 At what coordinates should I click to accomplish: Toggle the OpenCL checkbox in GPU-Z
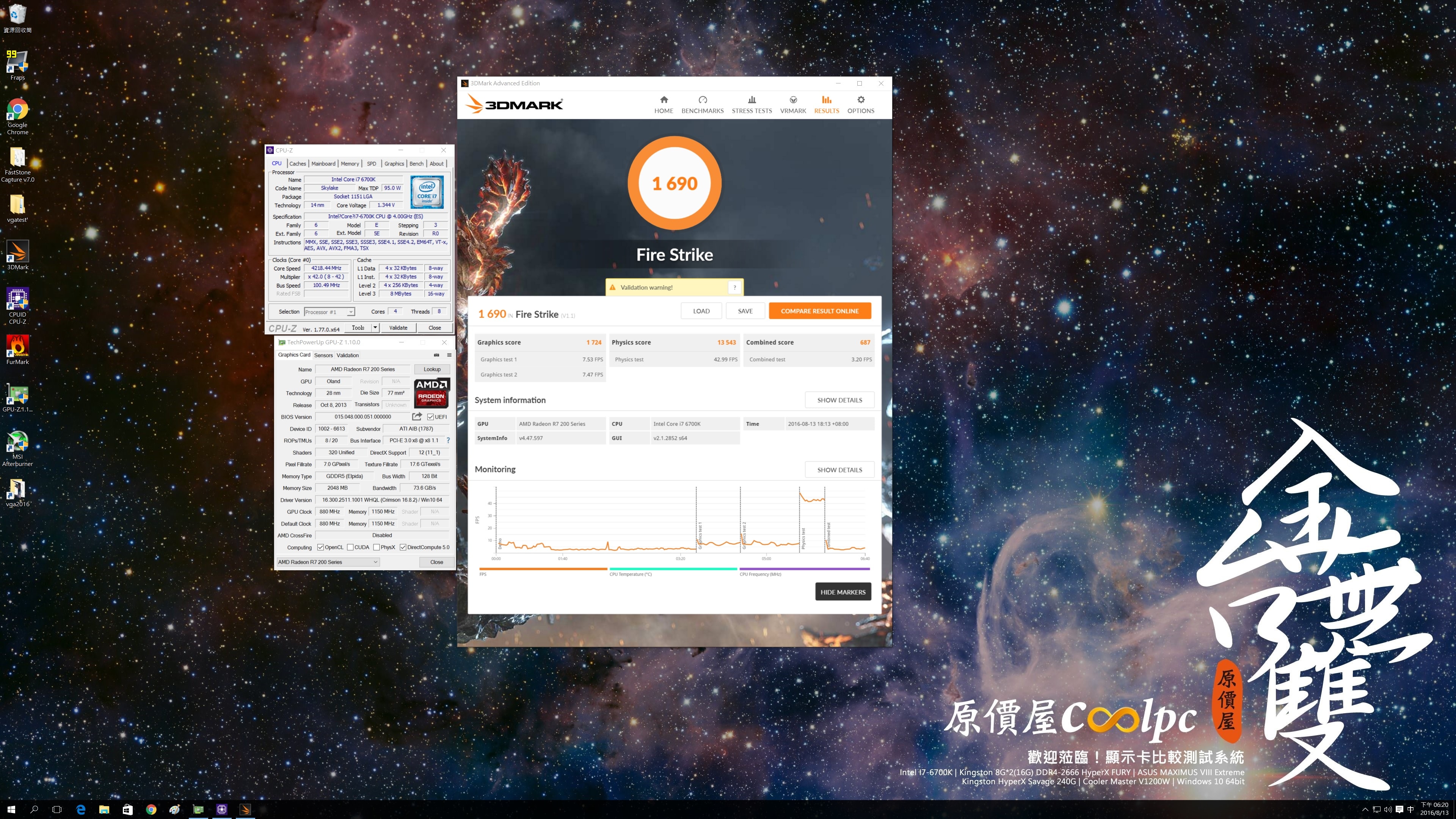point(320,547)
